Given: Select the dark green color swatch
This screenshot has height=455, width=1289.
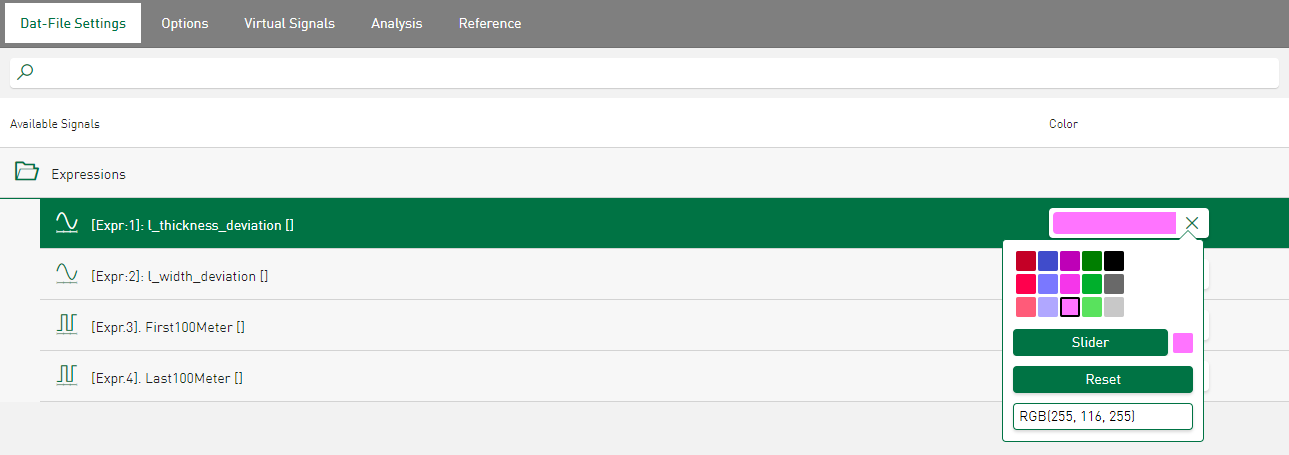Looking at the screenshot, I should pos(1092,261).
